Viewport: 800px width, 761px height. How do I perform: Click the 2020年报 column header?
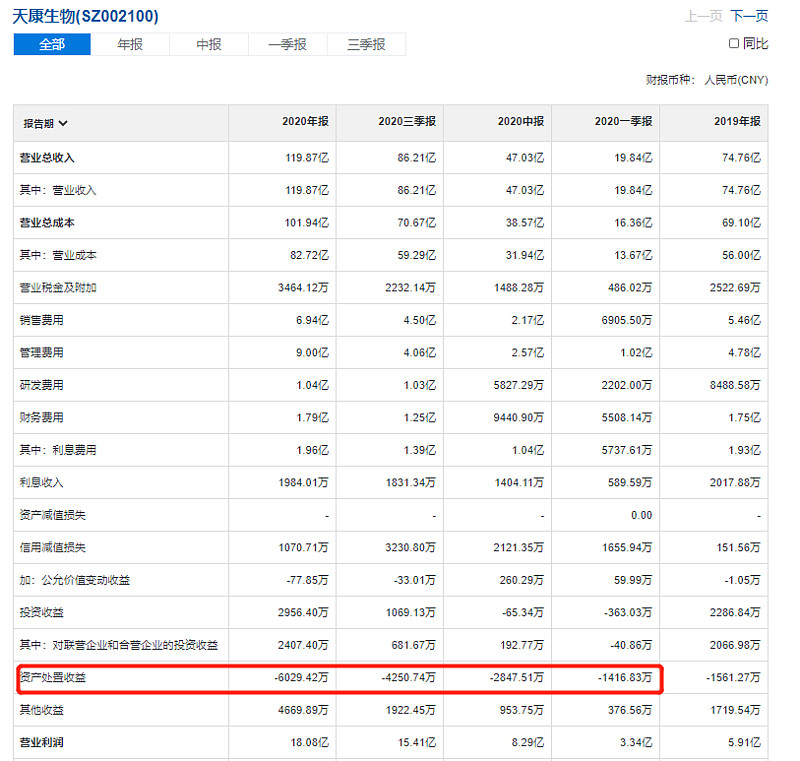(305, 122)
